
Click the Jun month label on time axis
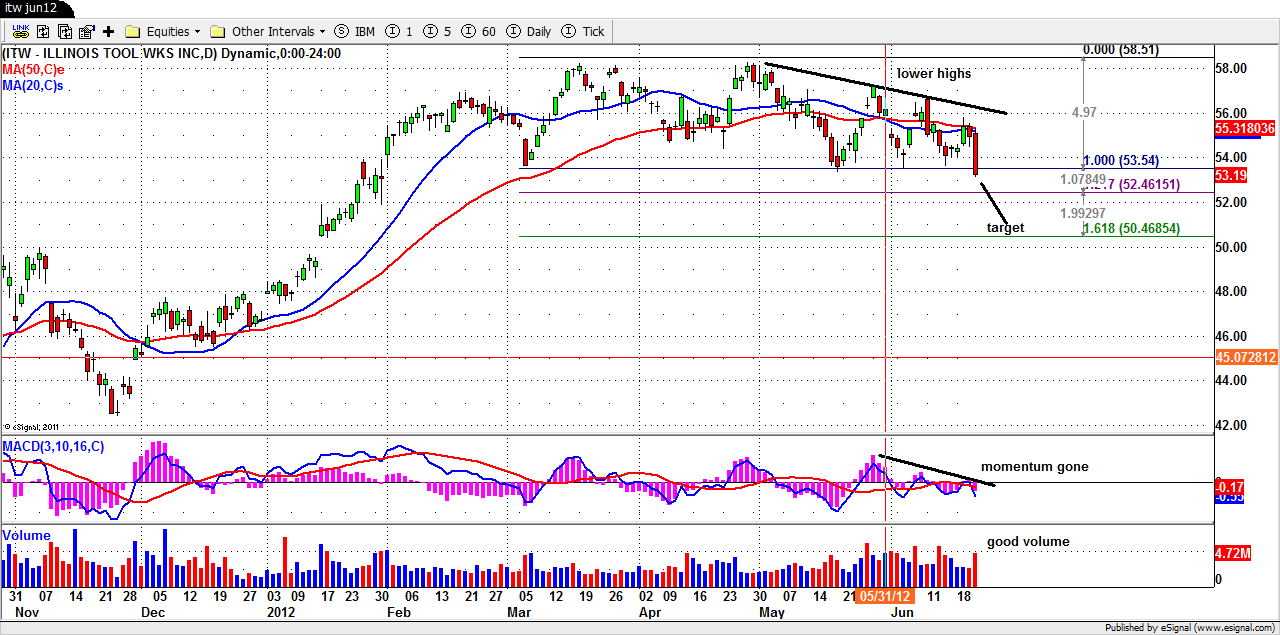[x=902, y=612]
